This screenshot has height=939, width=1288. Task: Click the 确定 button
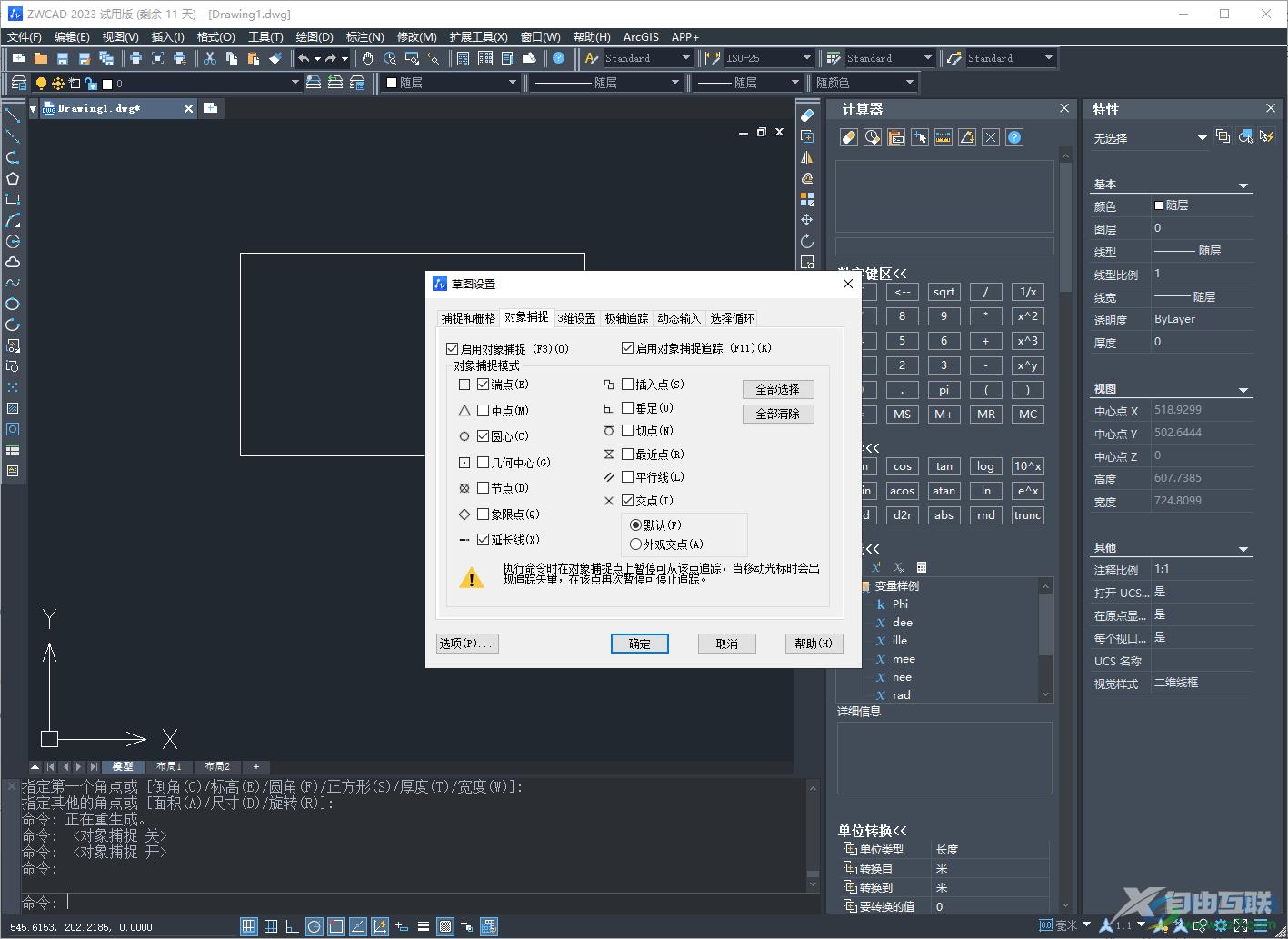(640, 644)
